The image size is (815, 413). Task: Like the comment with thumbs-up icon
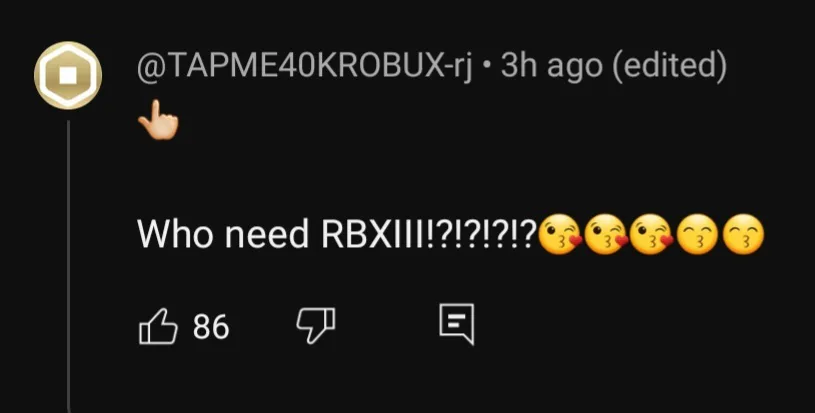click(x=159, y=327)
